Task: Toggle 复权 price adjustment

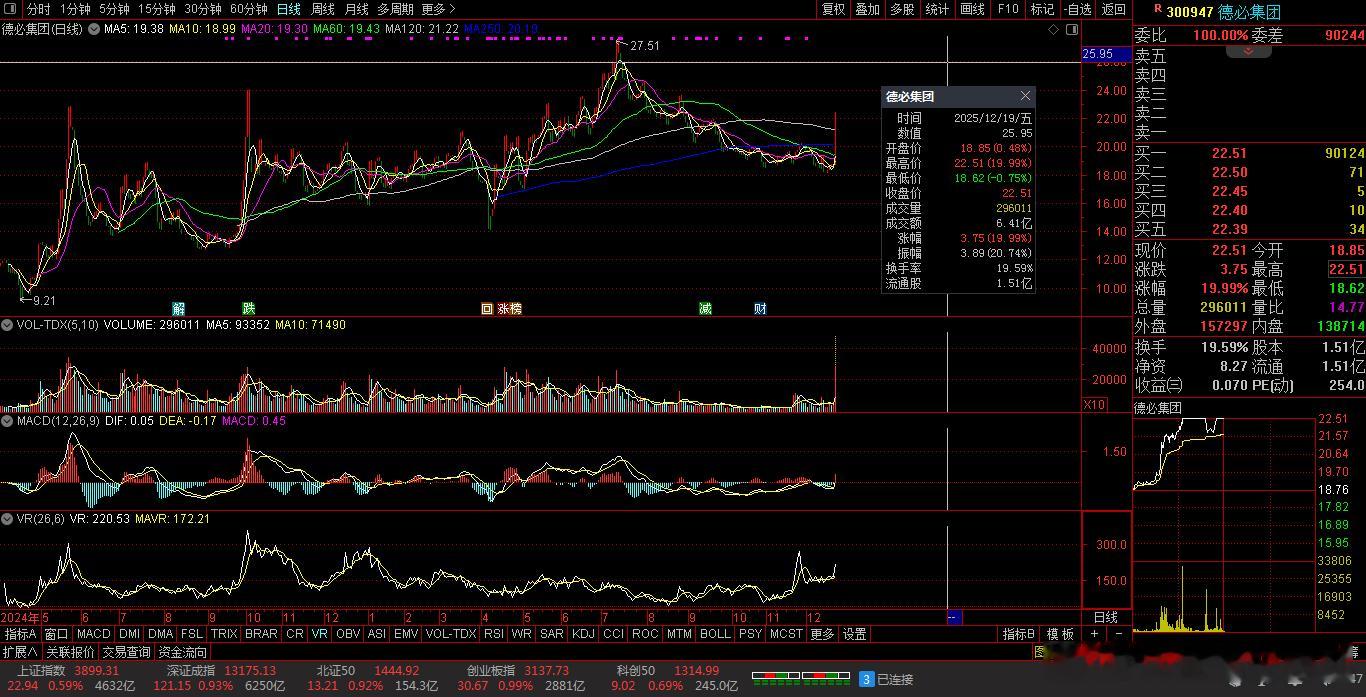Action: point(833,9)
